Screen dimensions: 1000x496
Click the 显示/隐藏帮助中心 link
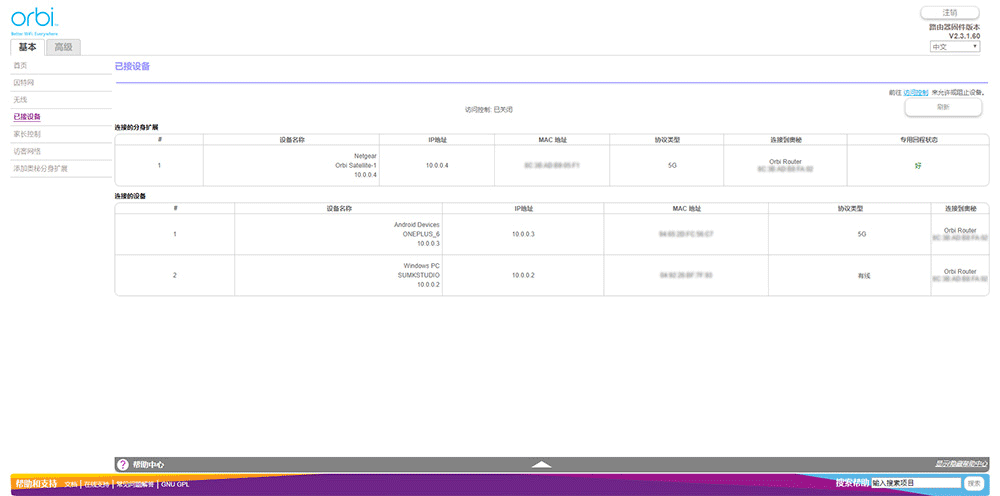click(x=961, y=464)
